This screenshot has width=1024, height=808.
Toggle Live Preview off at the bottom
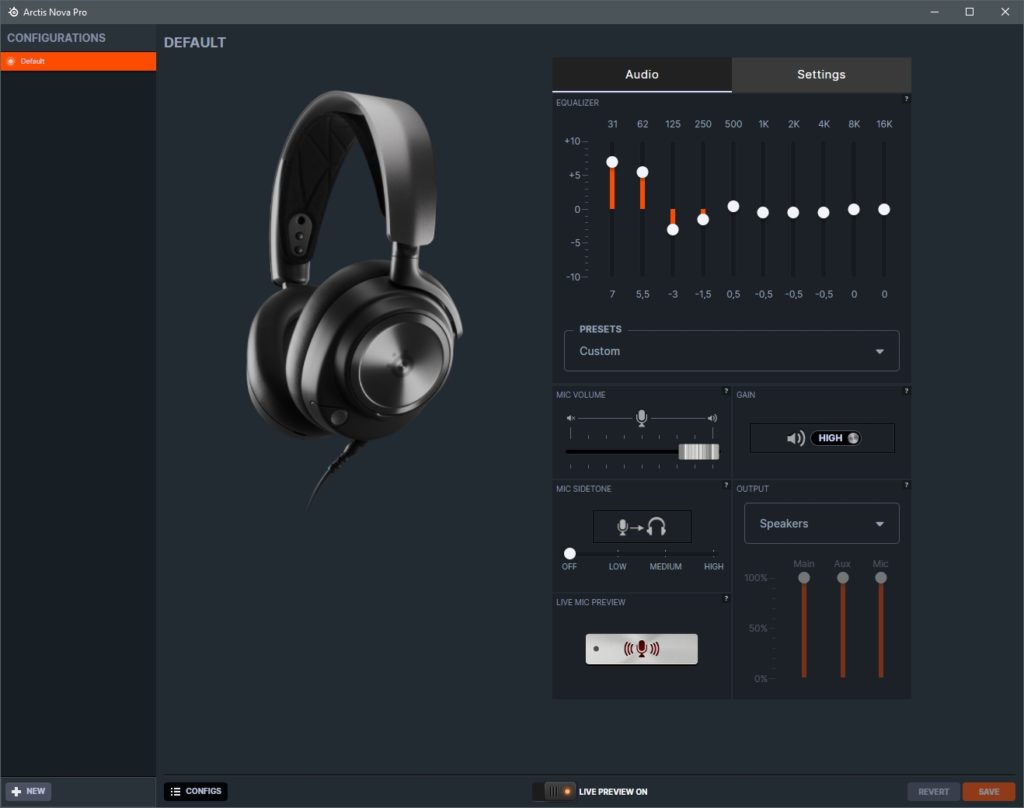555,791
